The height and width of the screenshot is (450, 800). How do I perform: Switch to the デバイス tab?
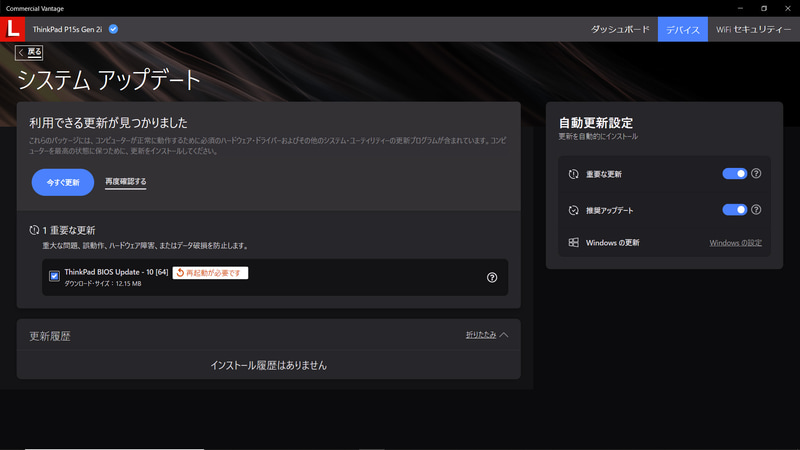tap(683, 29)
